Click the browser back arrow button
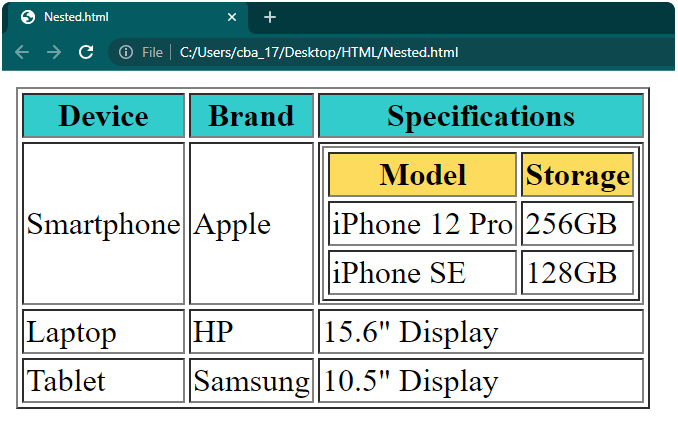678x425 pixels. [x=22, y=52]
